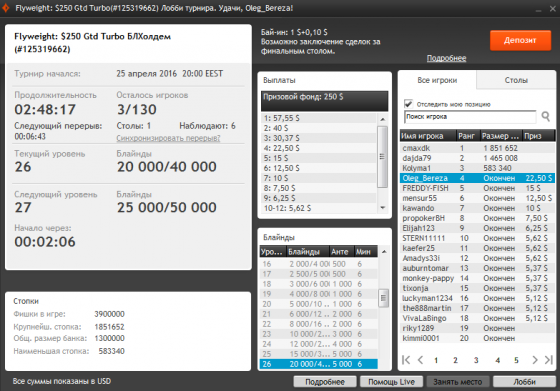Open players page 1
The image size is (560, 391).
(x=436, y=360)
